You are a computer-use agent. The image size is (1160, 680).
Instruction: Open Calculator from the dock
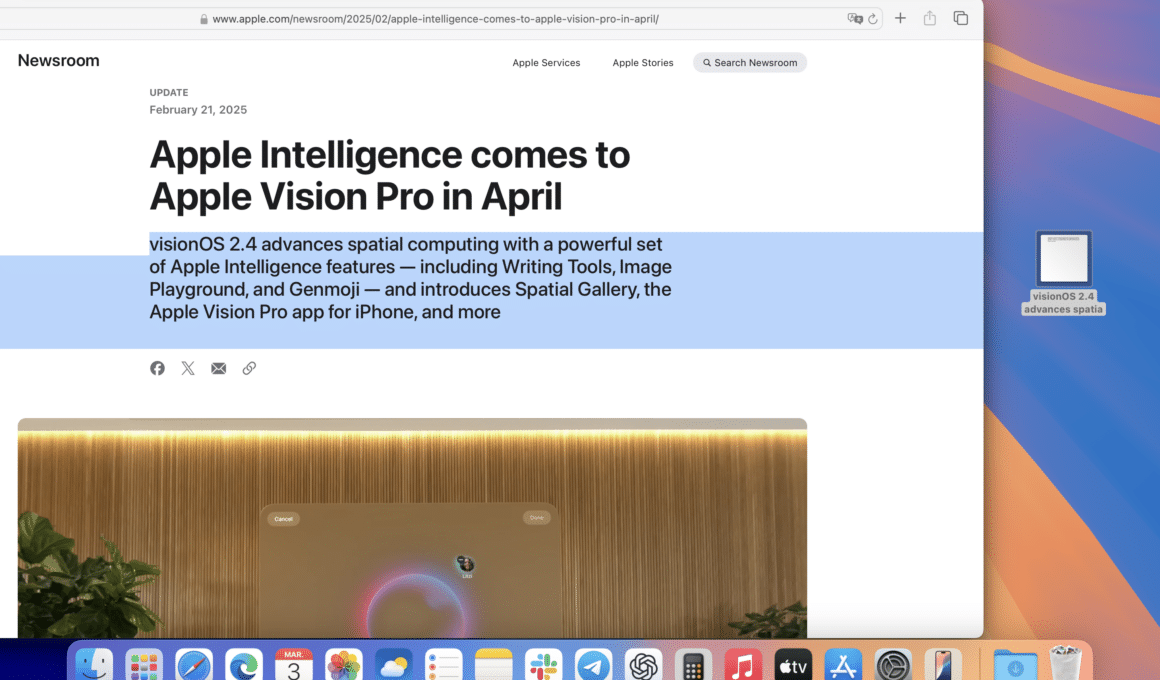click(693, 665)
